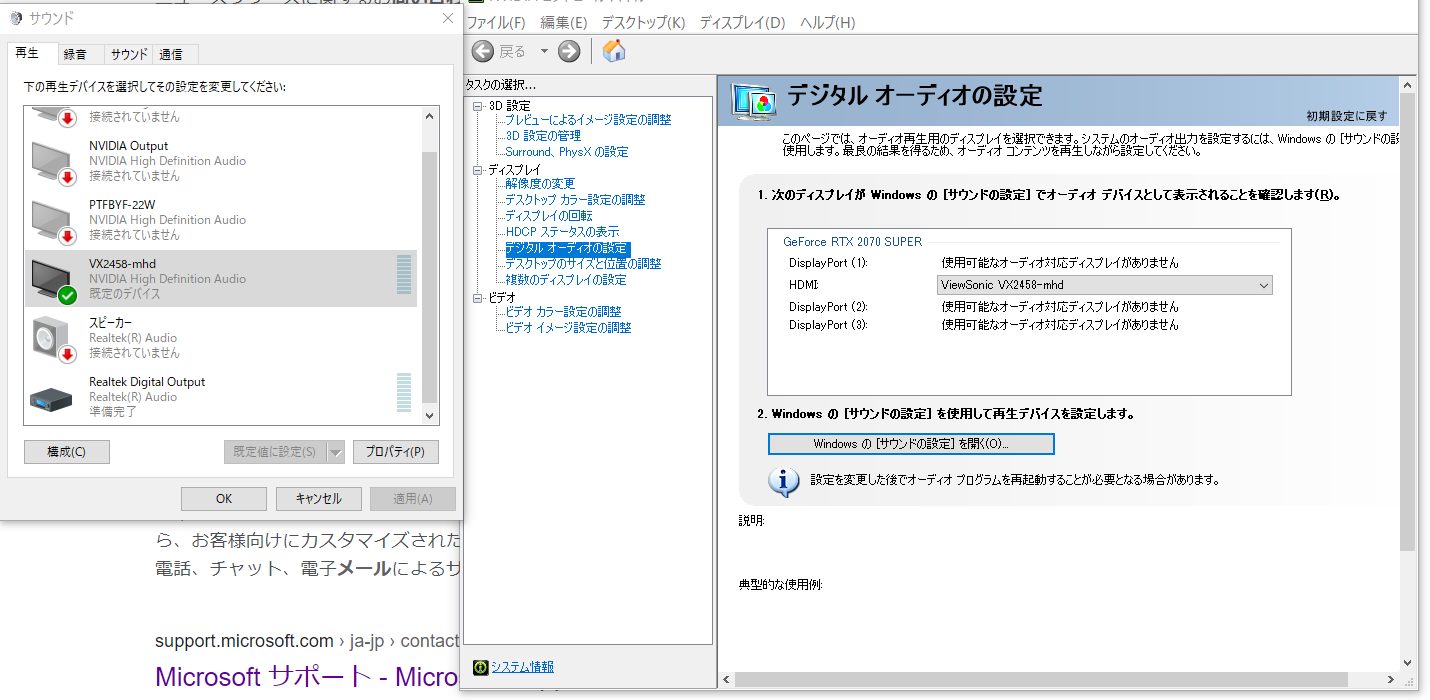This screenshot has width=1430, height=700.
Task: Close the サウンド dialog
Action: [x=447, y=18]
